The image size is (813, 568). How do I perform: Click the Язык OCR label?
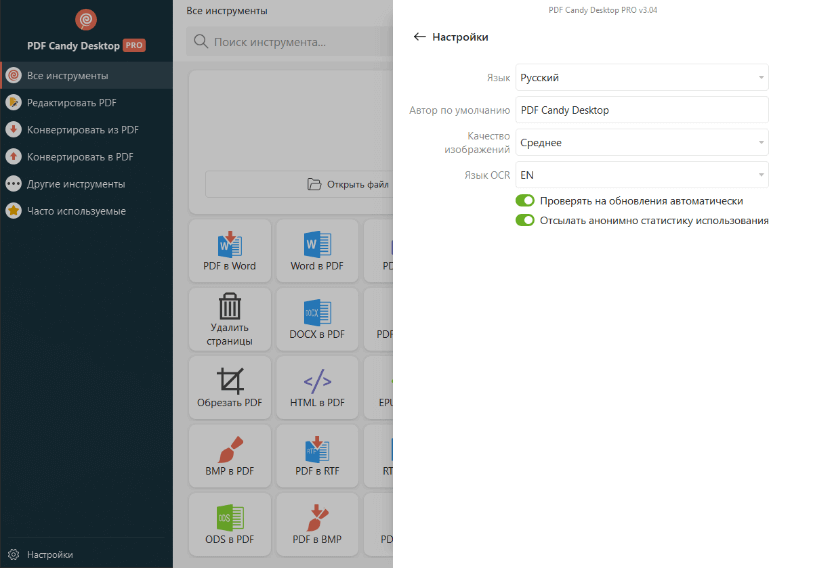pos(487,175)
